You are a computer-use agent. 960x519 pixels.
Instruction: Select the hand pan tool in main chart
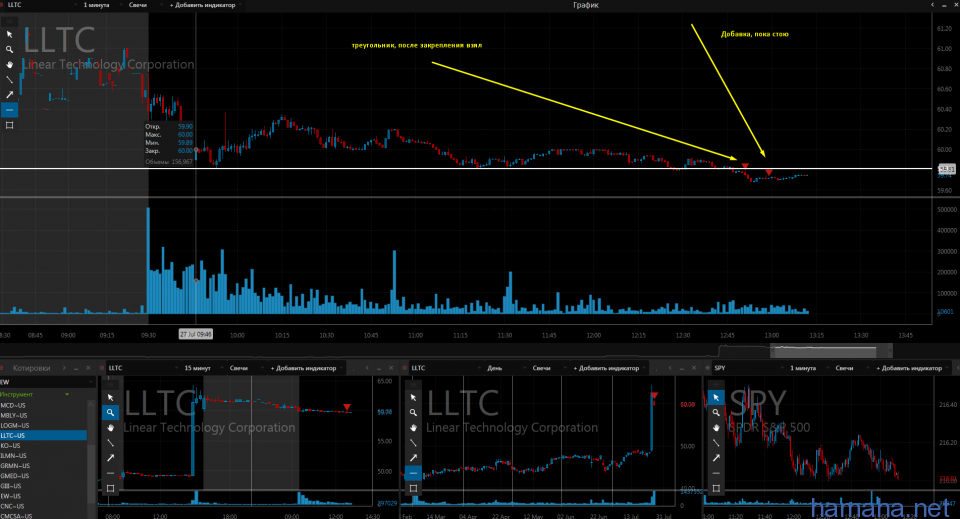(x=9, y=64)
